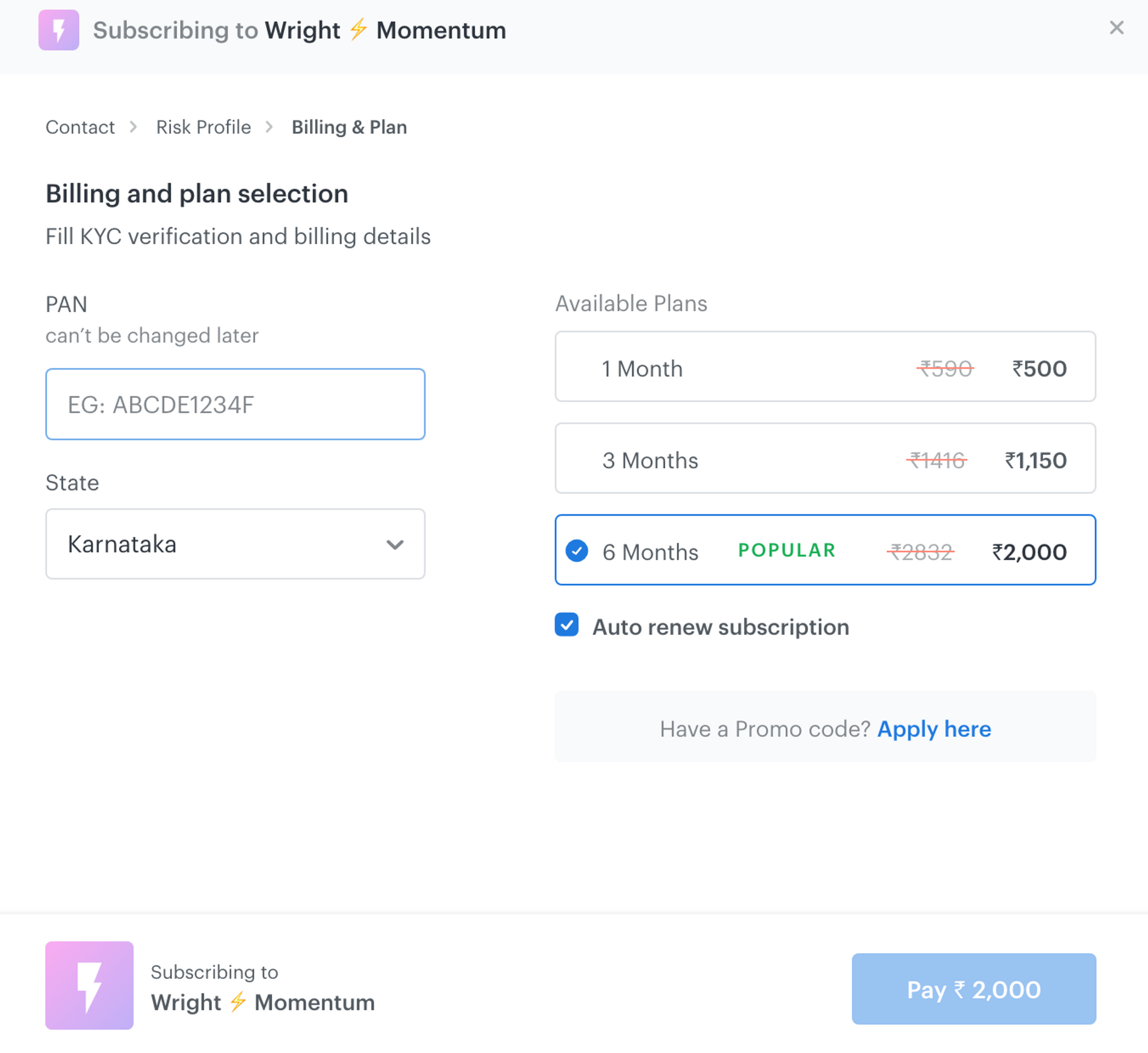Click the State dropdown chevron arrow
1148x1053 pixels.
pos(395,544)
